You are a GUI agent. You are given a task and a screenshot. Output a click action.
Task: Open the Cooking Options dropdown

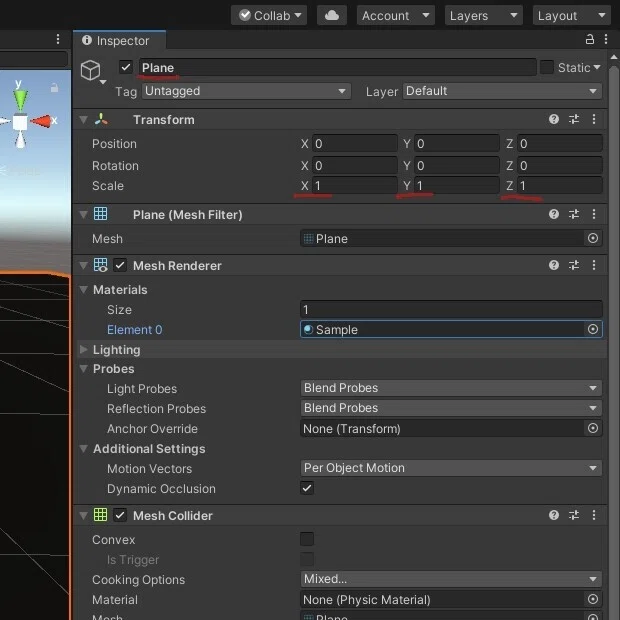(x=451, y=579)
